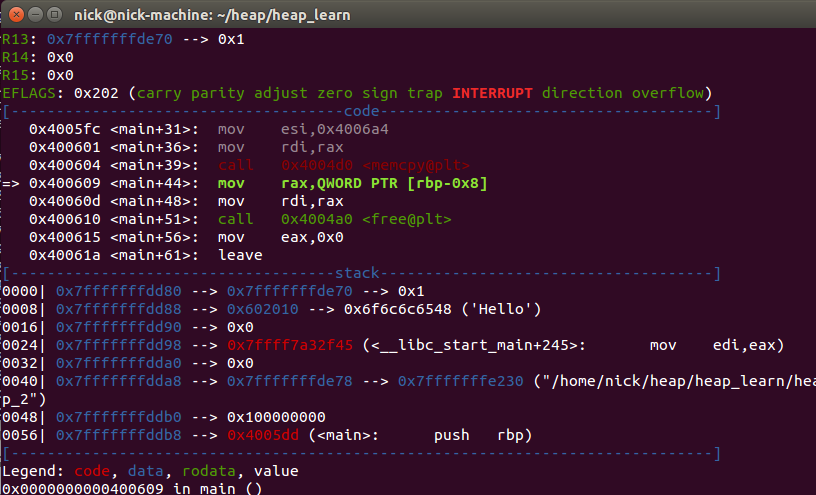
Task: Click the 'overflow' flag text
Action: (x=668, y=93)
